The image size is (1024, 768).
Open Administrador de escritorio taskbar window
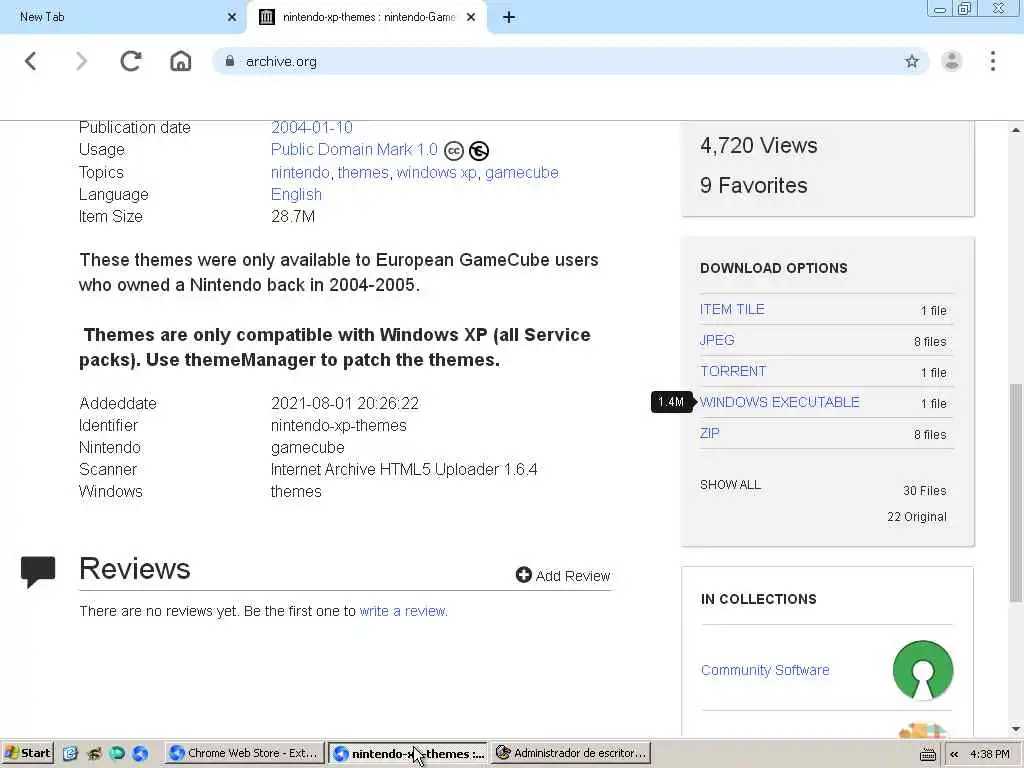point(571,754)
